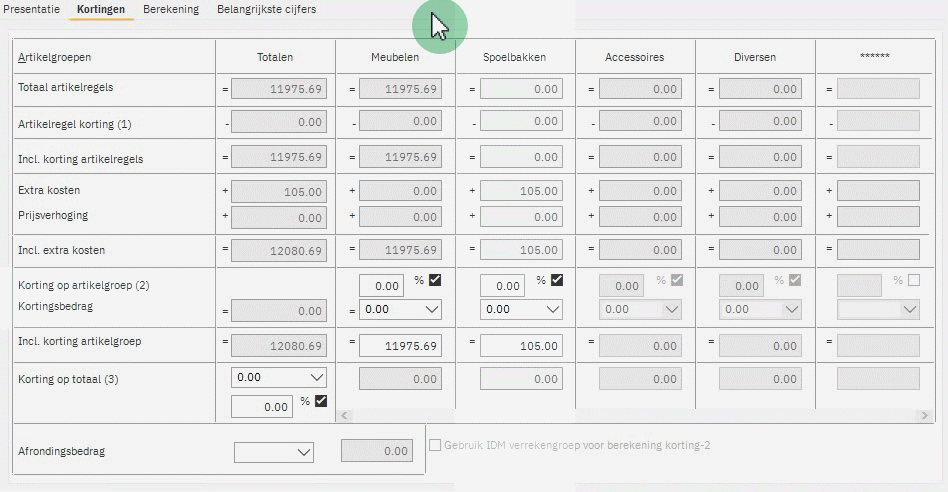Open Korting op totaal dropdown
The image size is (948, 492).
[x=279, y=377]
